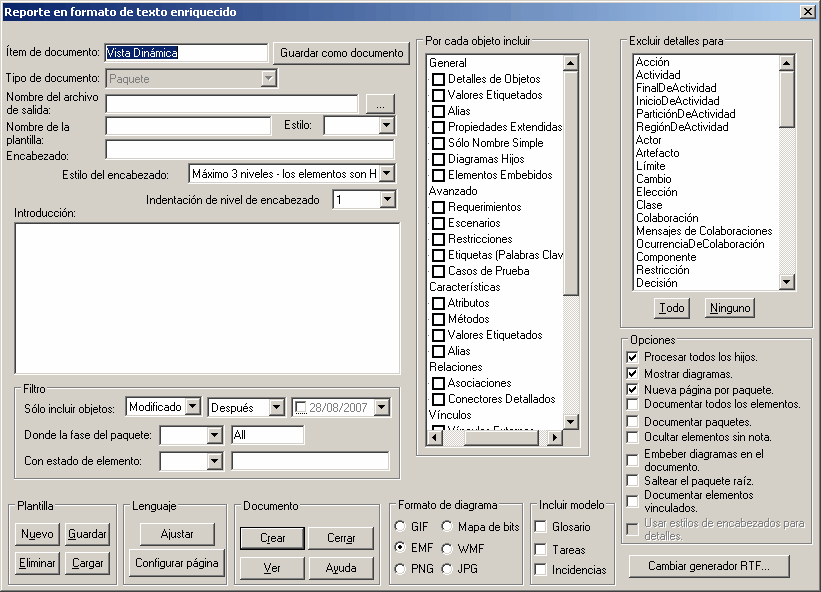Click the Encabezado text field
Screen dimensions: 821x592
pos(250,150)
